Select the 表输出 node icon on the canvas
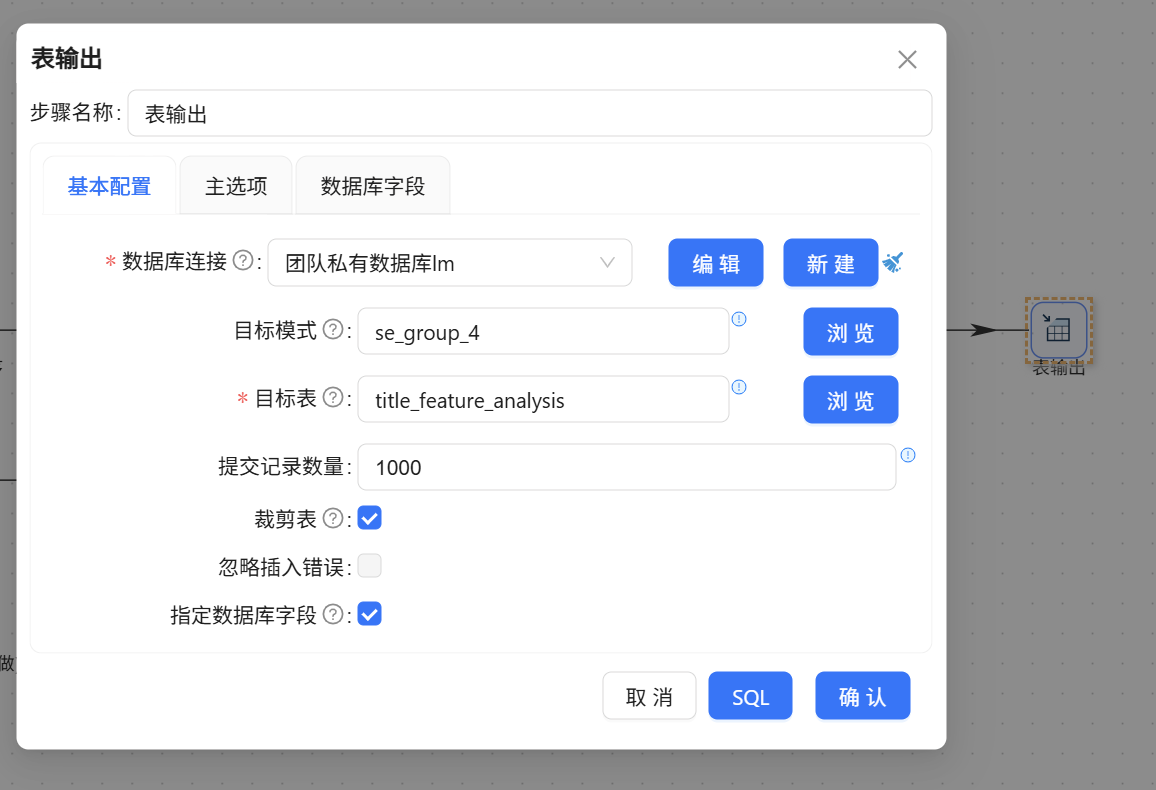Image resolution: width=1156 pixels, height=790 pixels. [x=1059, y=329]
